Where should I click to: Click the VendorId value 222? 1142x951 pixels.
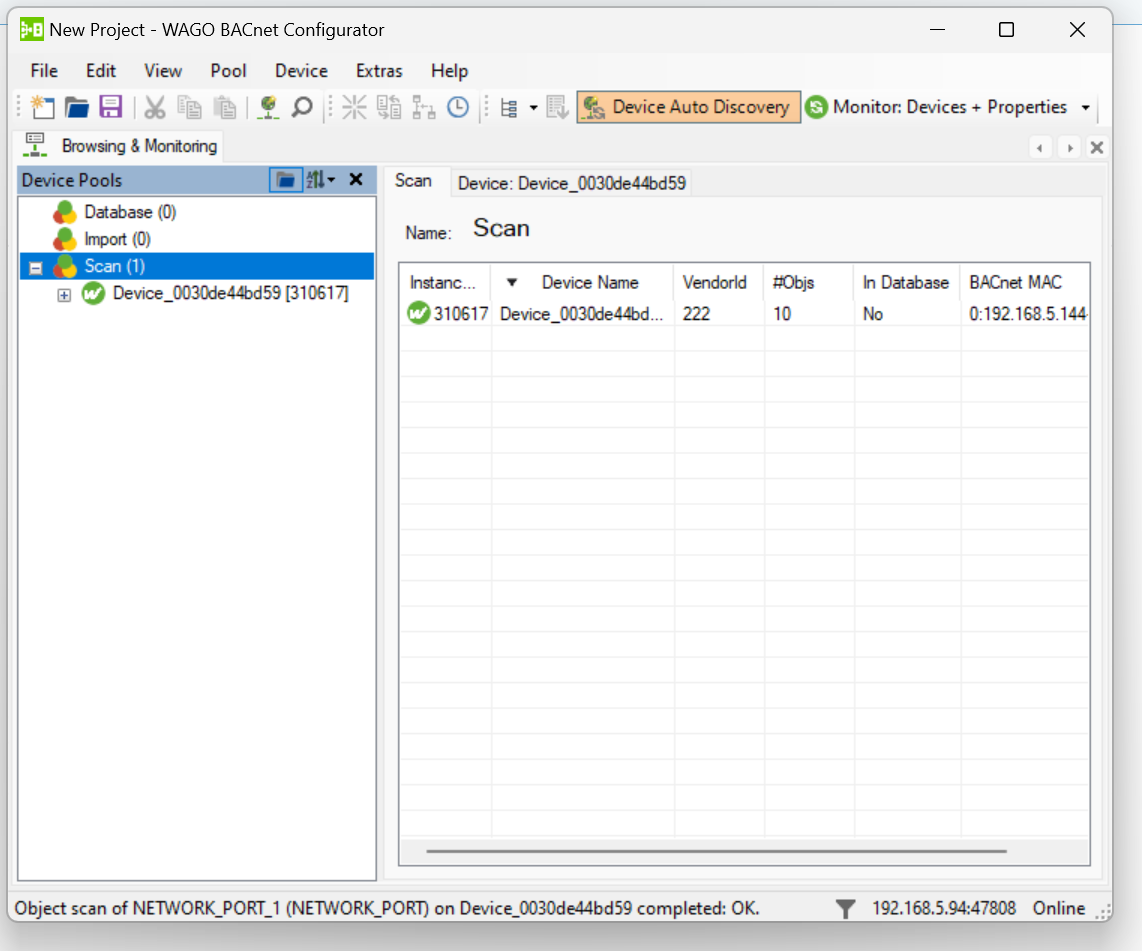[x=696, y=314]
